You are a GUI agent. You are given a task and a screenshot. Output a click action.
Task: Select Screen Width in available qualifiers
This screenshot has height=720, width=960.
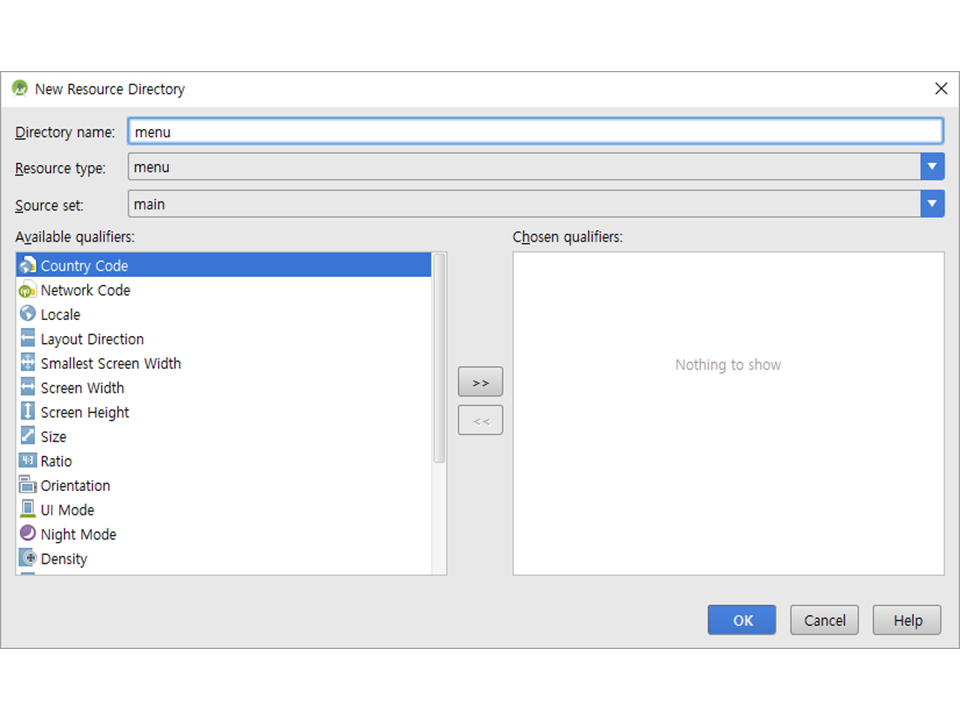coord(82,388)
